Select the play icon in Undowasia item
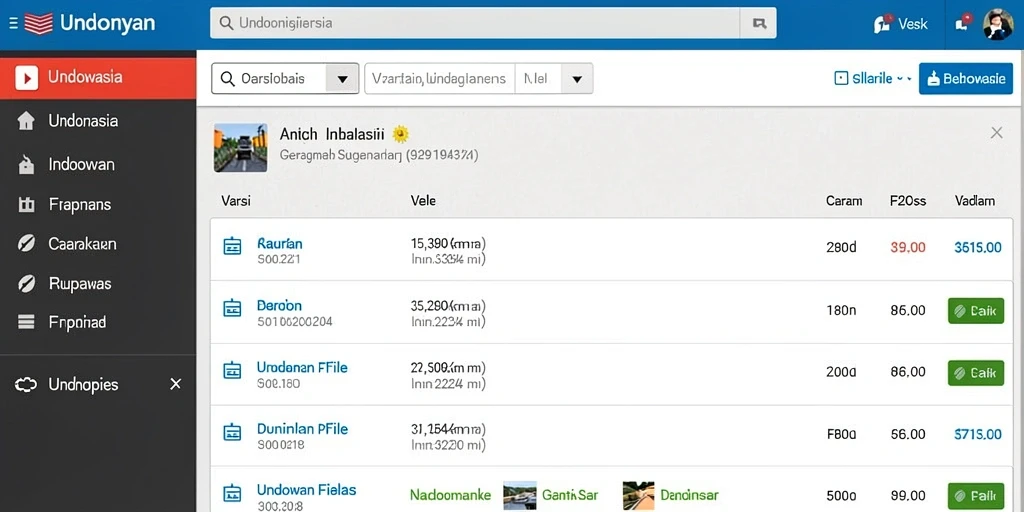This screenshot has width=1024, height=512. pyautogui.click(x=26, y=78)
